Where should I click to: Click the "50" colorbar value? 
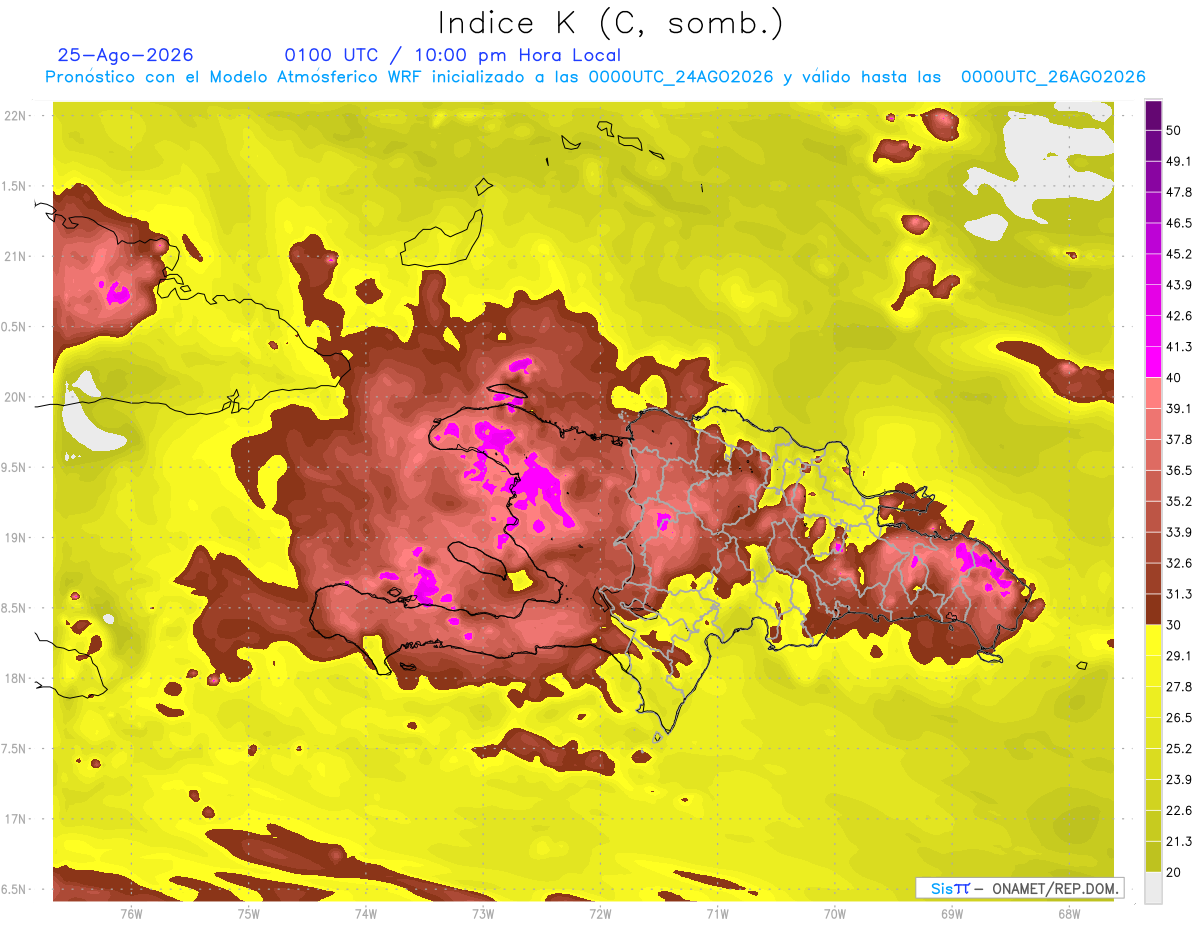point(1173,130)
